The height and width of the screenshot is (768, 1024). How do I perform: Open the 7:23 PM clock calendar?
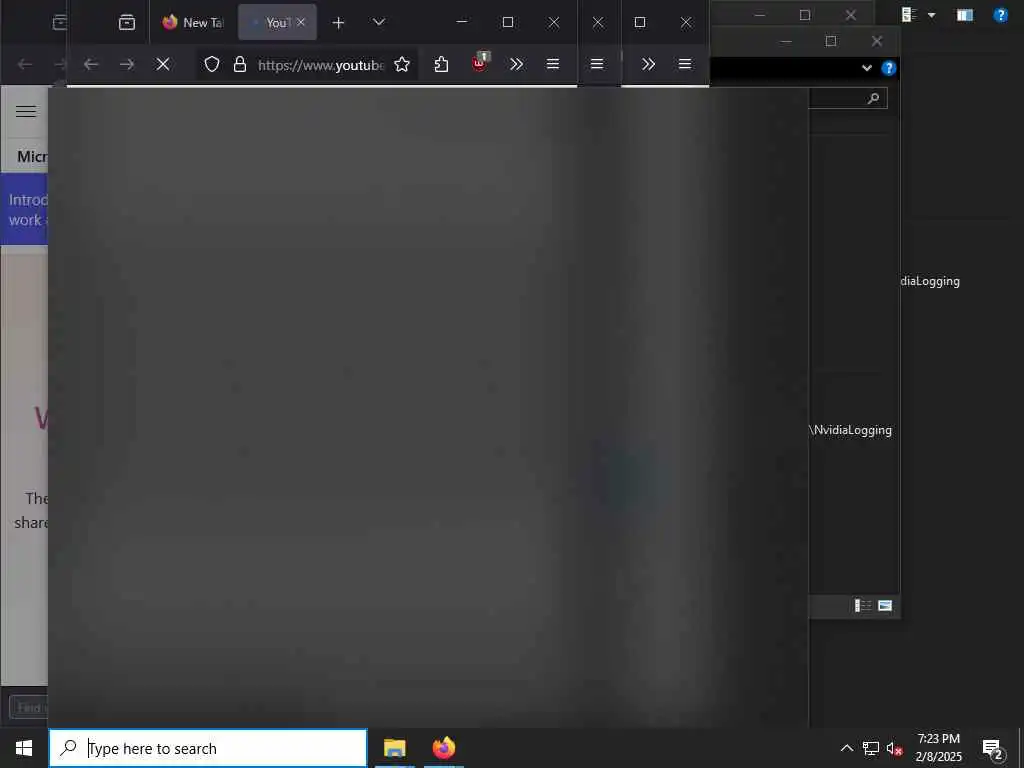(938, 748)
